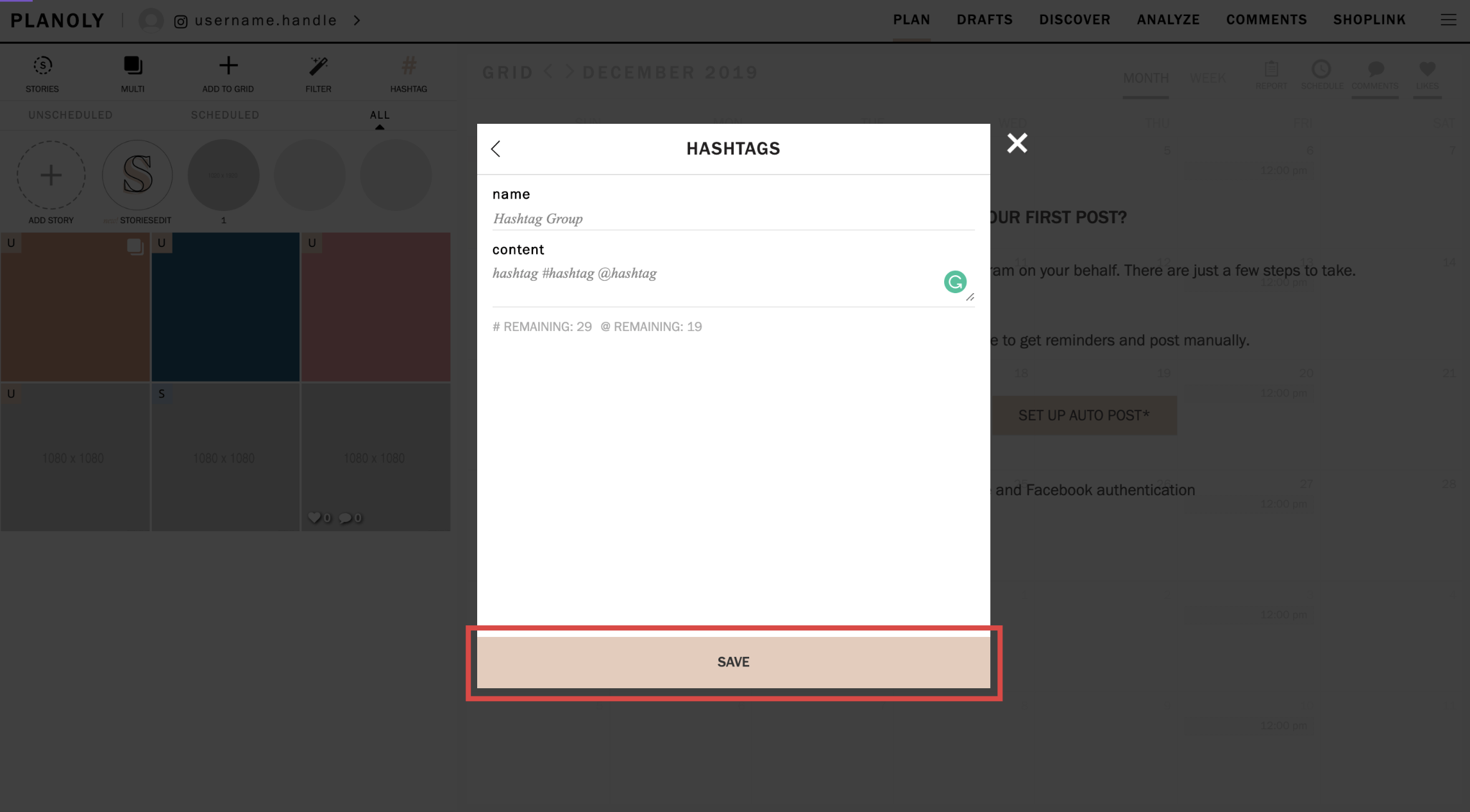The height and width of the screenshot is (812, 1470).
Task: Select the All tab
Action: tap(380, 115)
